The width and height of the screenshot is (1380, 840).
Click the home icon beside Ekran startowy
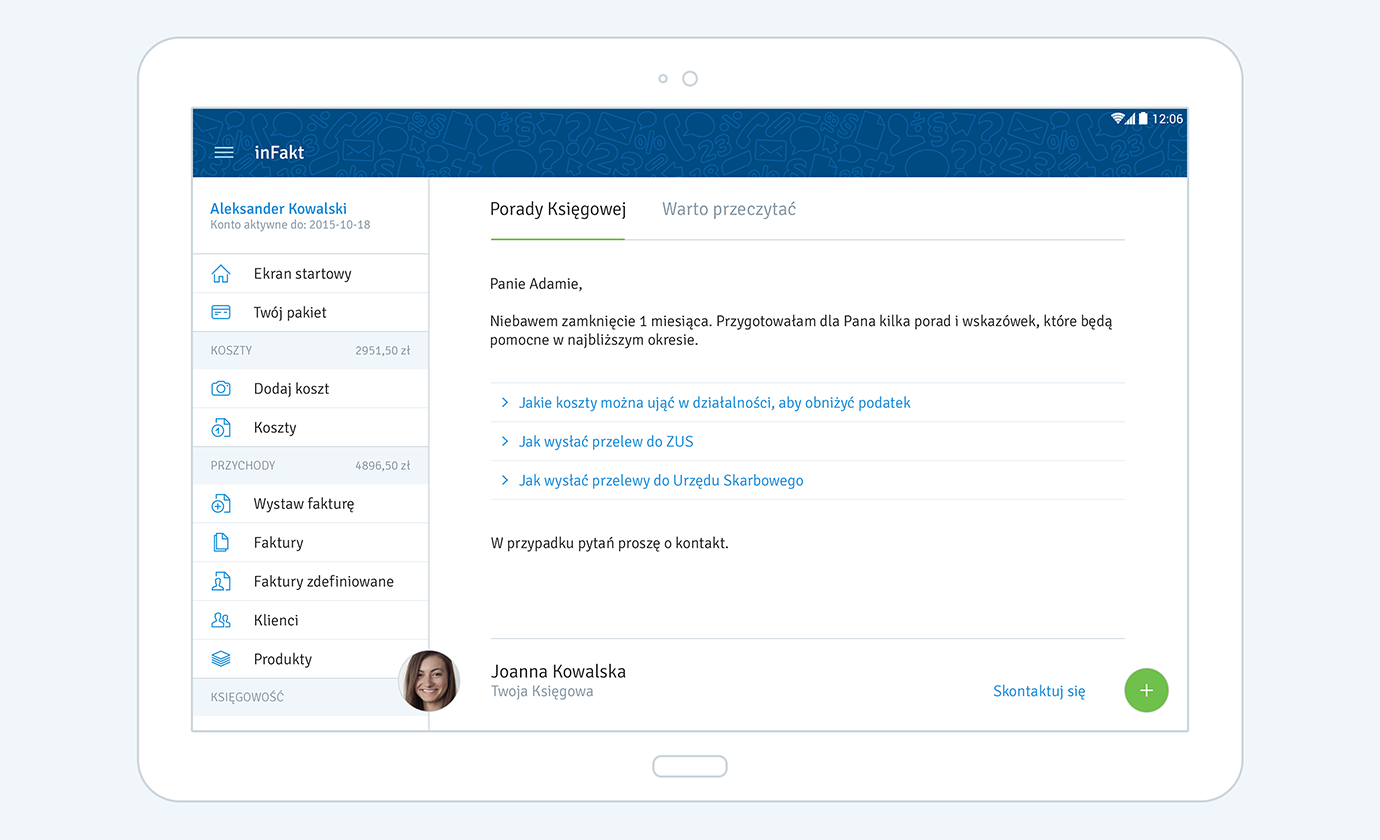coord(221,274)
